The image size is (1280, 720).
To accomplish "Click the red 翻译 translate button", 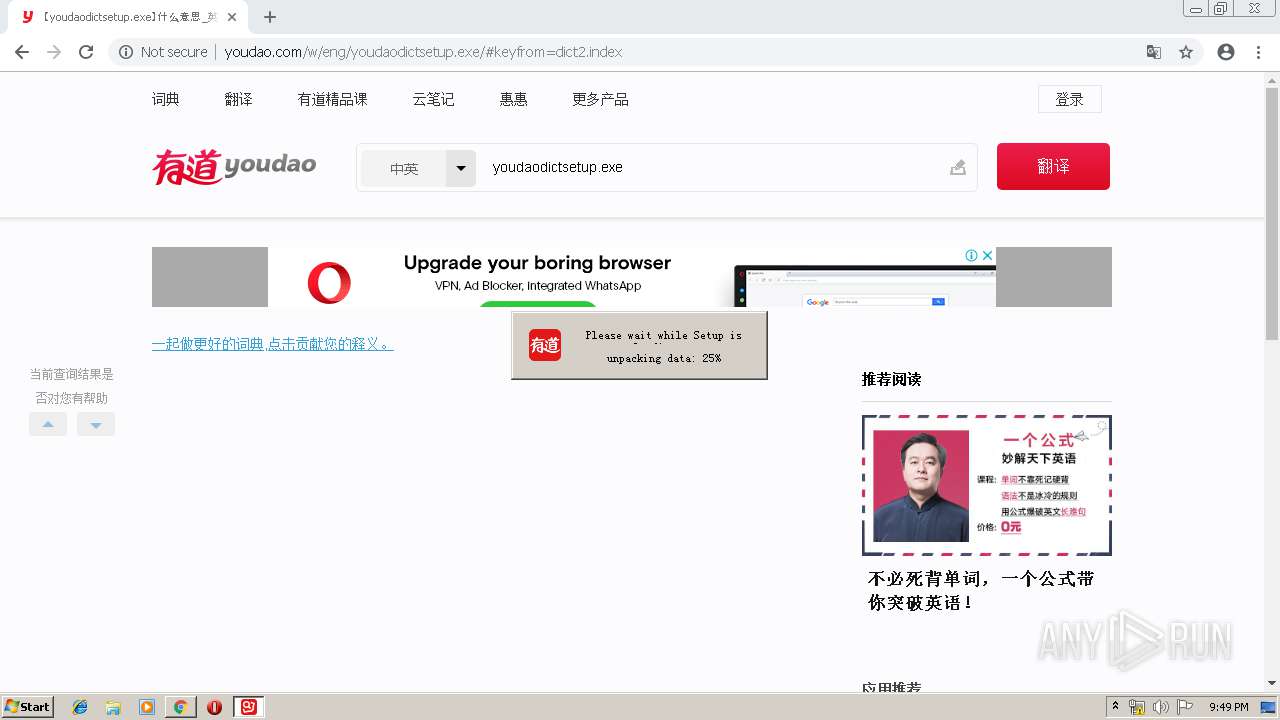I will (x=1053, y=166).
